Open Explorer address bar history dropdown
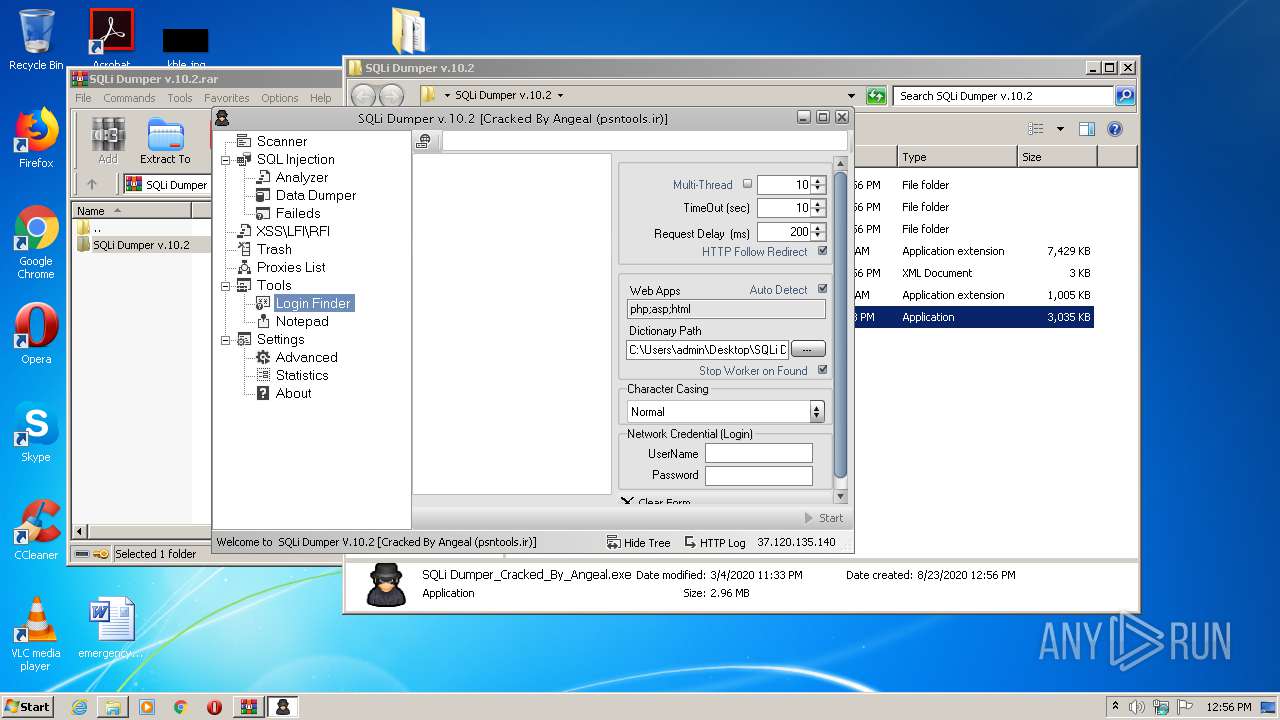The height and width of the screenshot is (720, 1280). [x=851, y=96]
